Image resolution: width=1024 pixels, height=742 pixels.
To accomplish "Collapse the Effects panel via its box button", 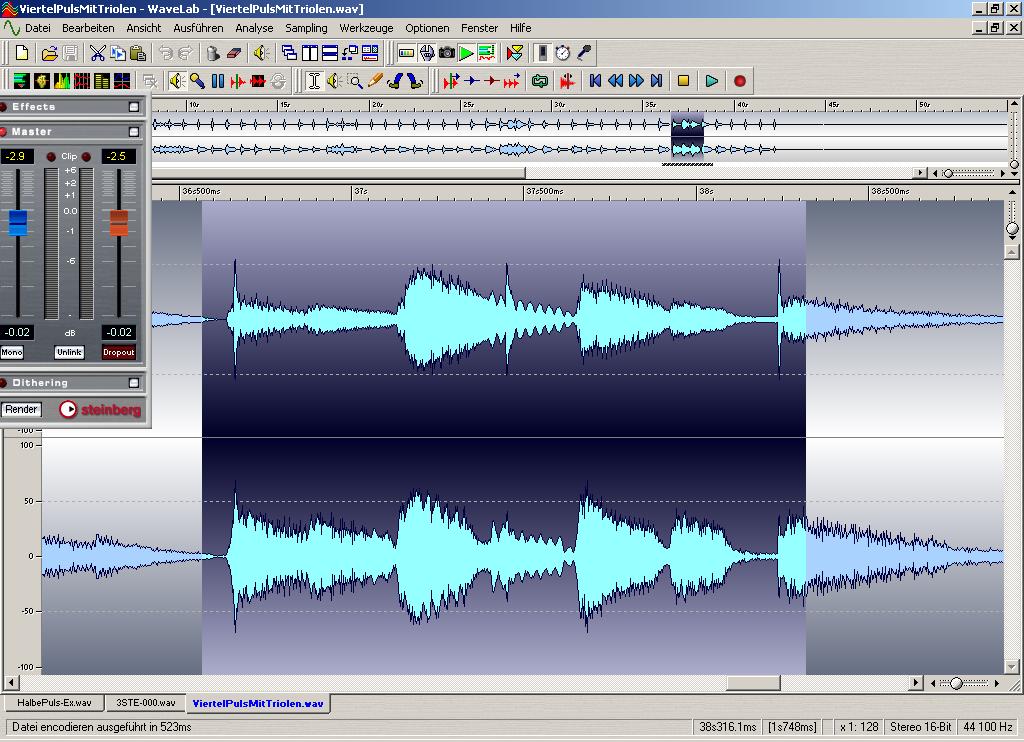I will click(x=134, y=106).
